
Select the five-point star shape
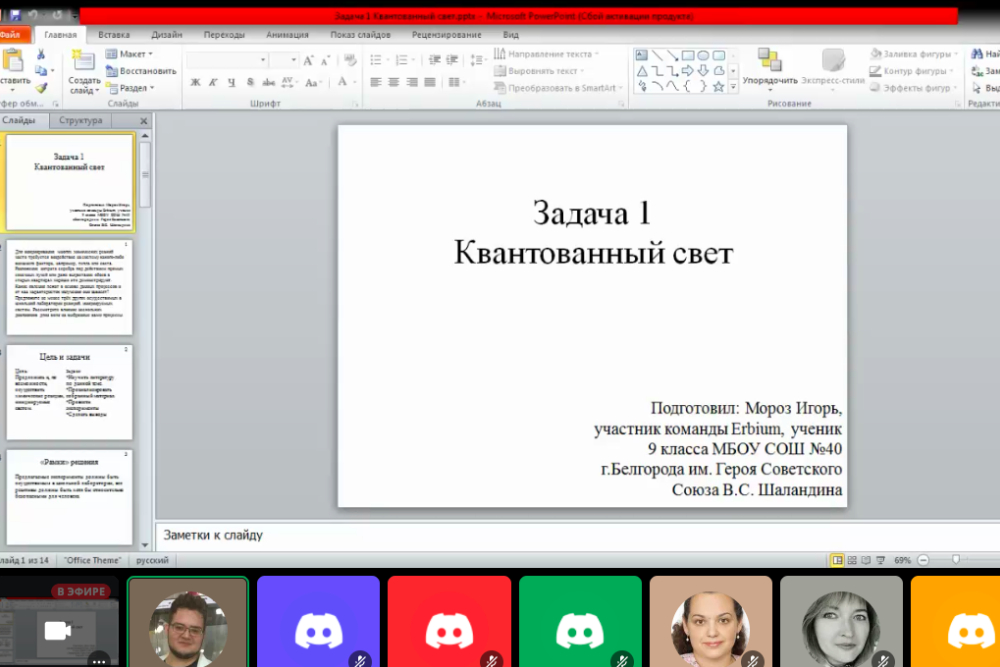coord(719,85)
